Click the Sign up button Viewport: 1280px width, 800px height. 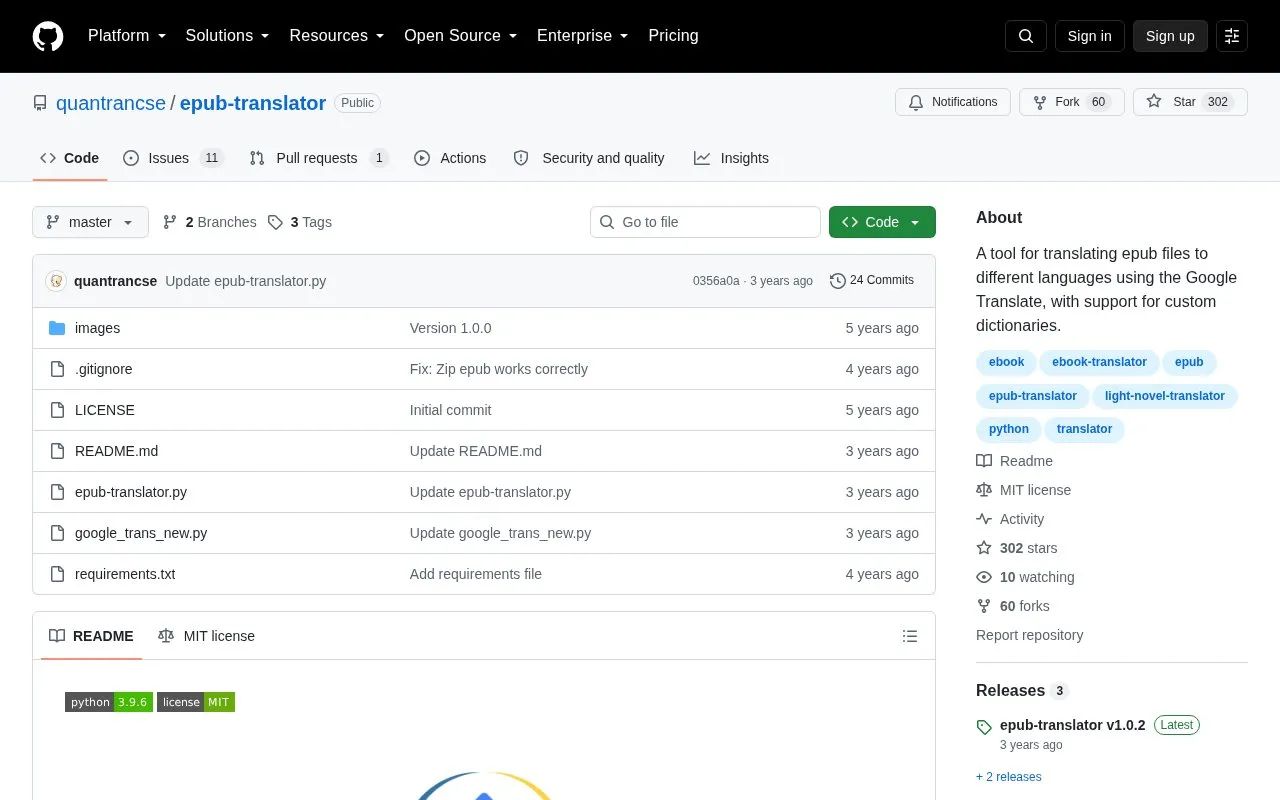point(1170,36)
